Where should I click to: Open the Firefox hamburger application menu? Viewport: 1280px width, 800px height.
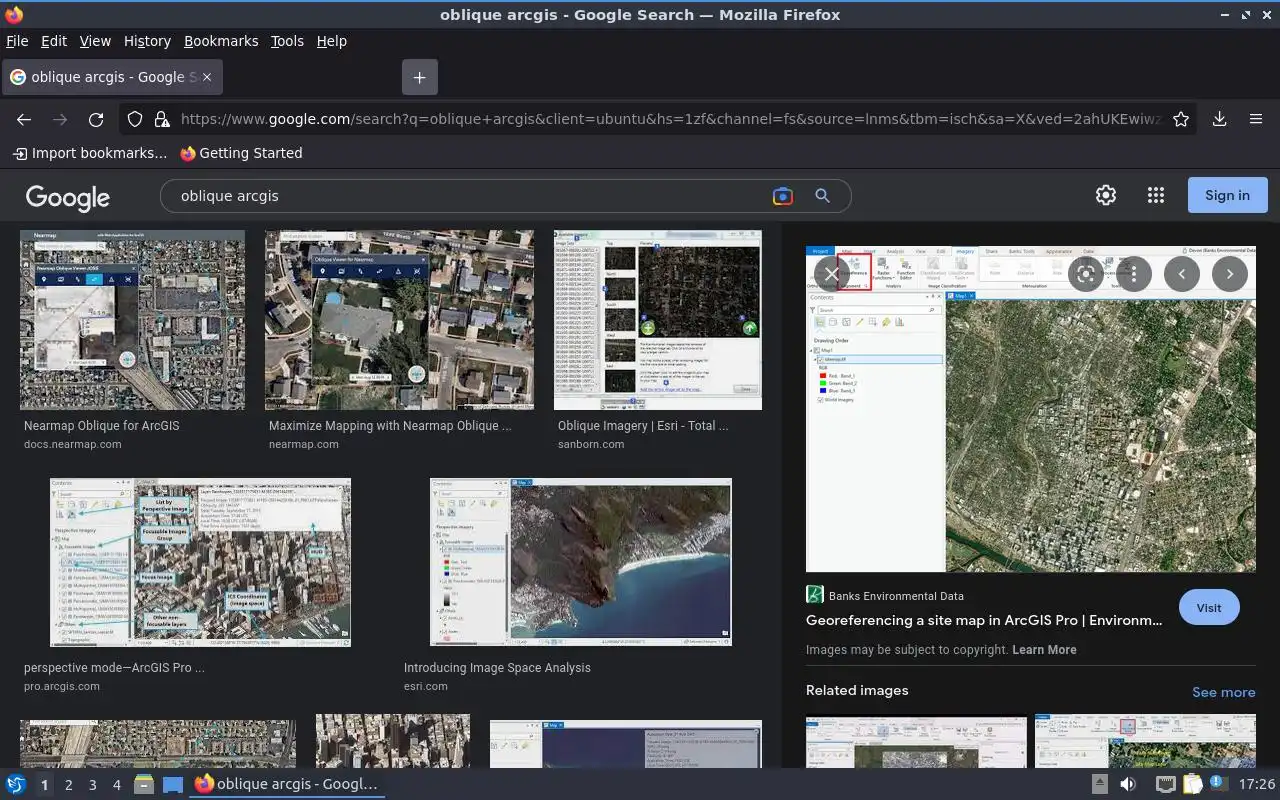(1256, 119)
